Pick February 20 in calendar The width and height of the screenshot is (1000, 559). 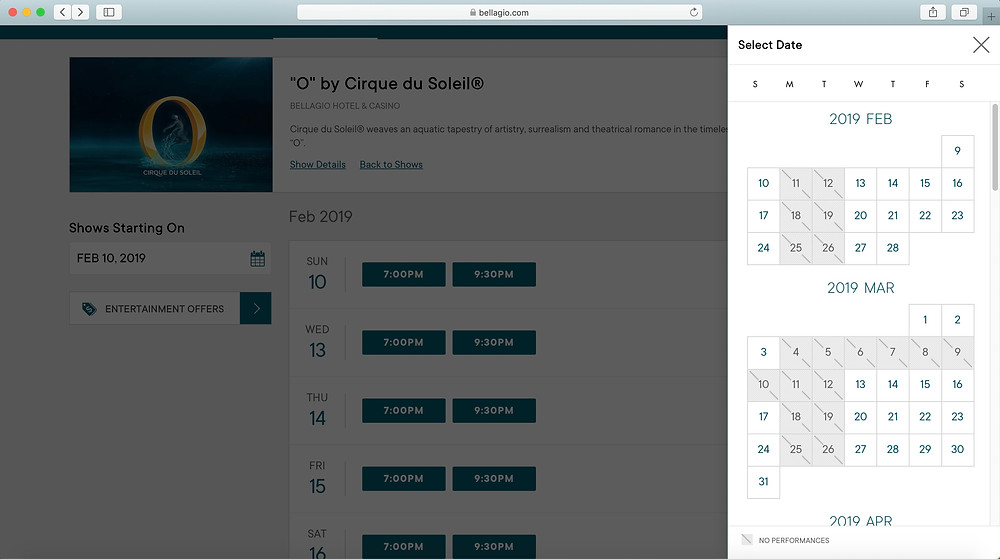[860, 215]
